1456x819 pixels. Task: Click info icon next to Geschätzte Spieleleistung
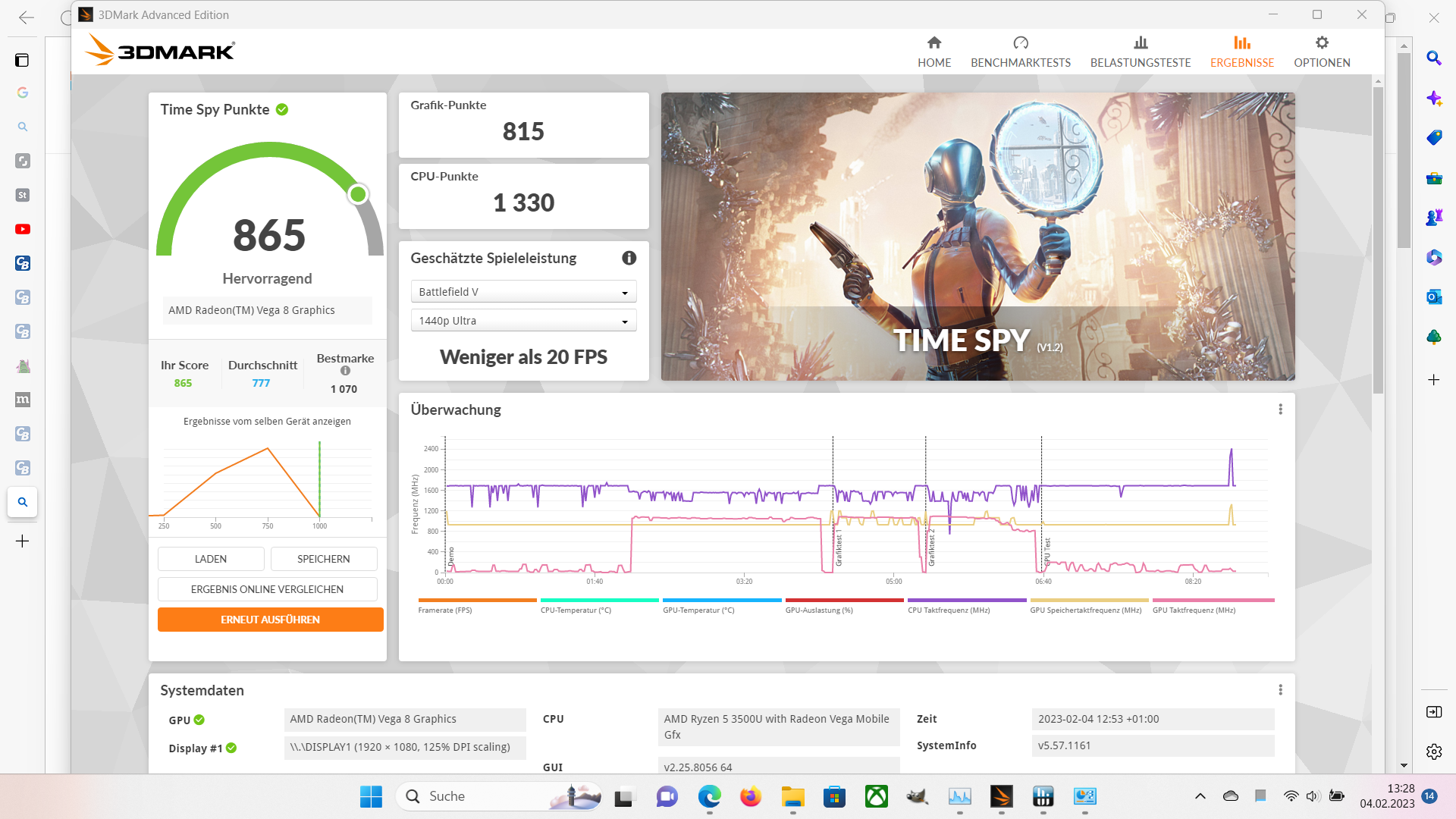[x=629, y=259]
